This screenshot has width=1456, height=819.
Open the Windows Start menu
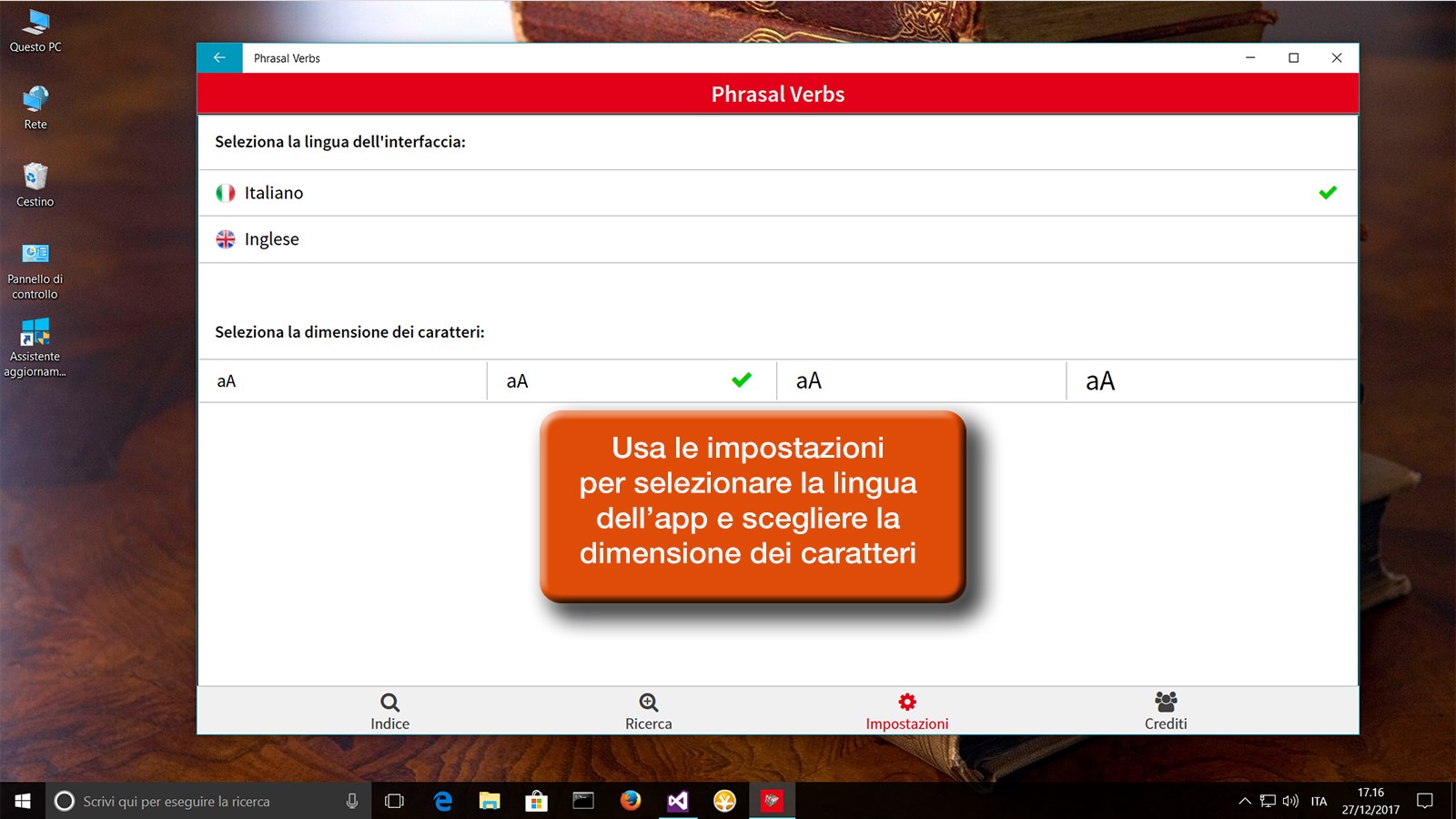22,801
